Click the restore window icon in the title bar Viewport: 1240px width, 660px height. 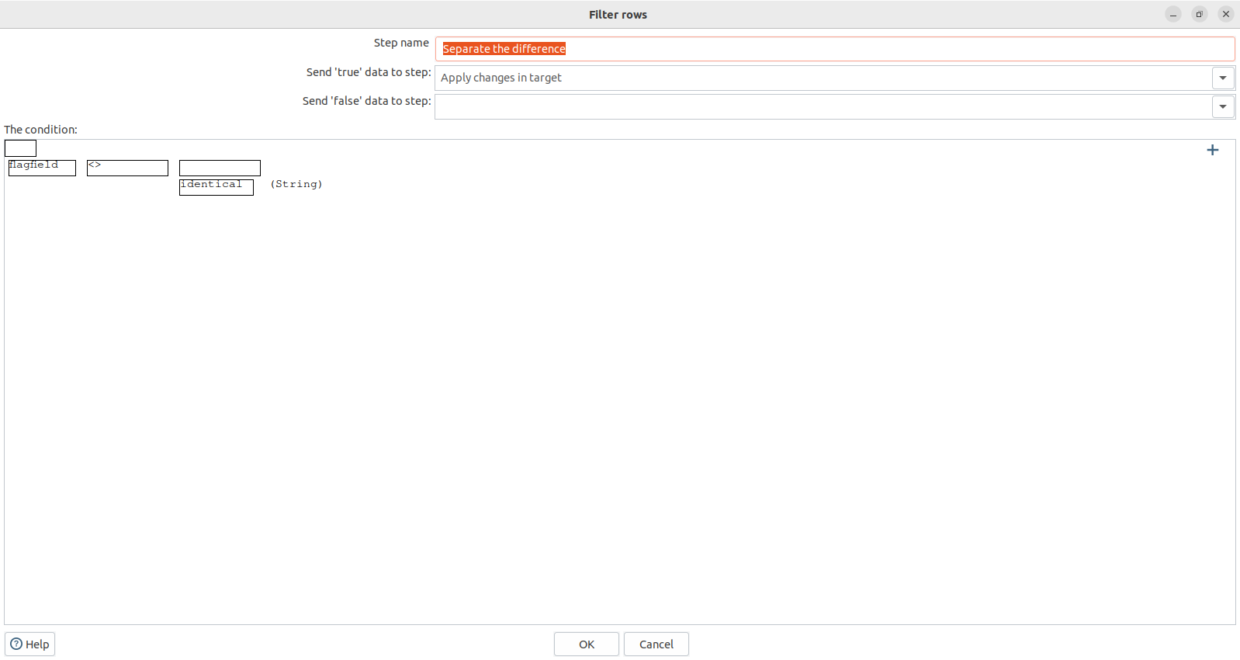pyautogui.click(x=1198, y=14)
